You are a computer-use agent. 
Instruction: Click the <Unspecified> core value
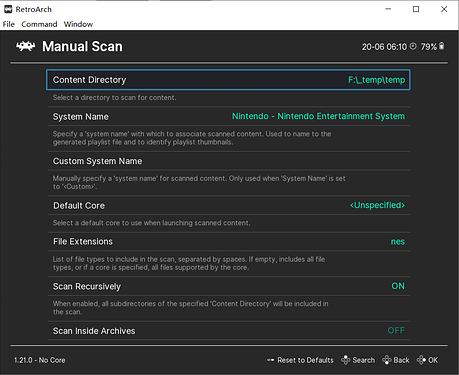point(377,205)
